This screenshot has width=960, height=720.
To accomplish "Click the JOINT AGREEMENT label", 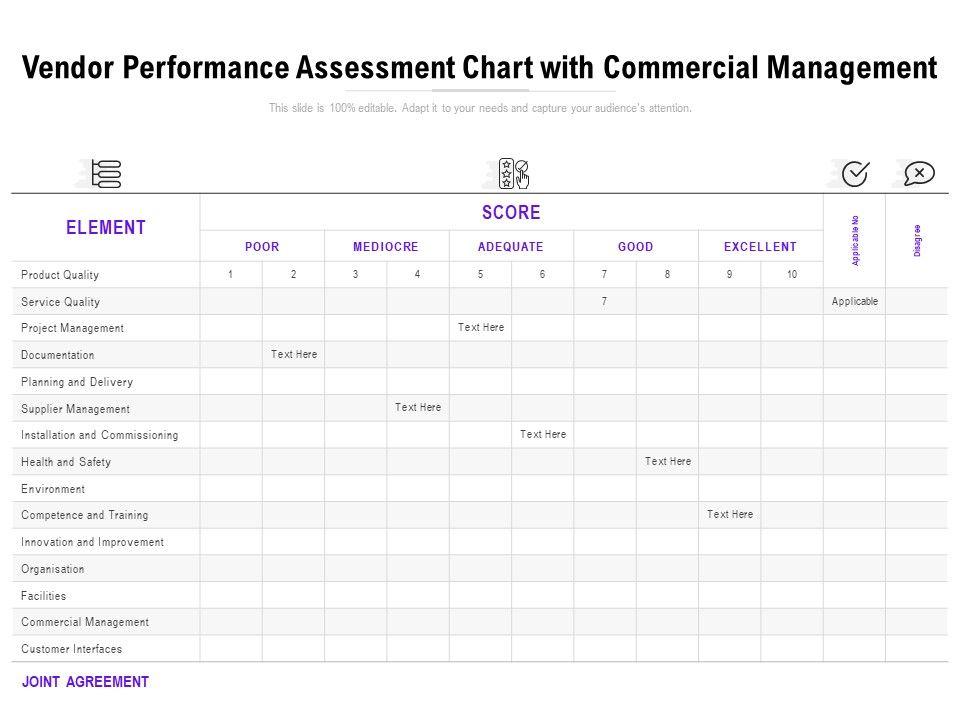I will pos(85,682).
